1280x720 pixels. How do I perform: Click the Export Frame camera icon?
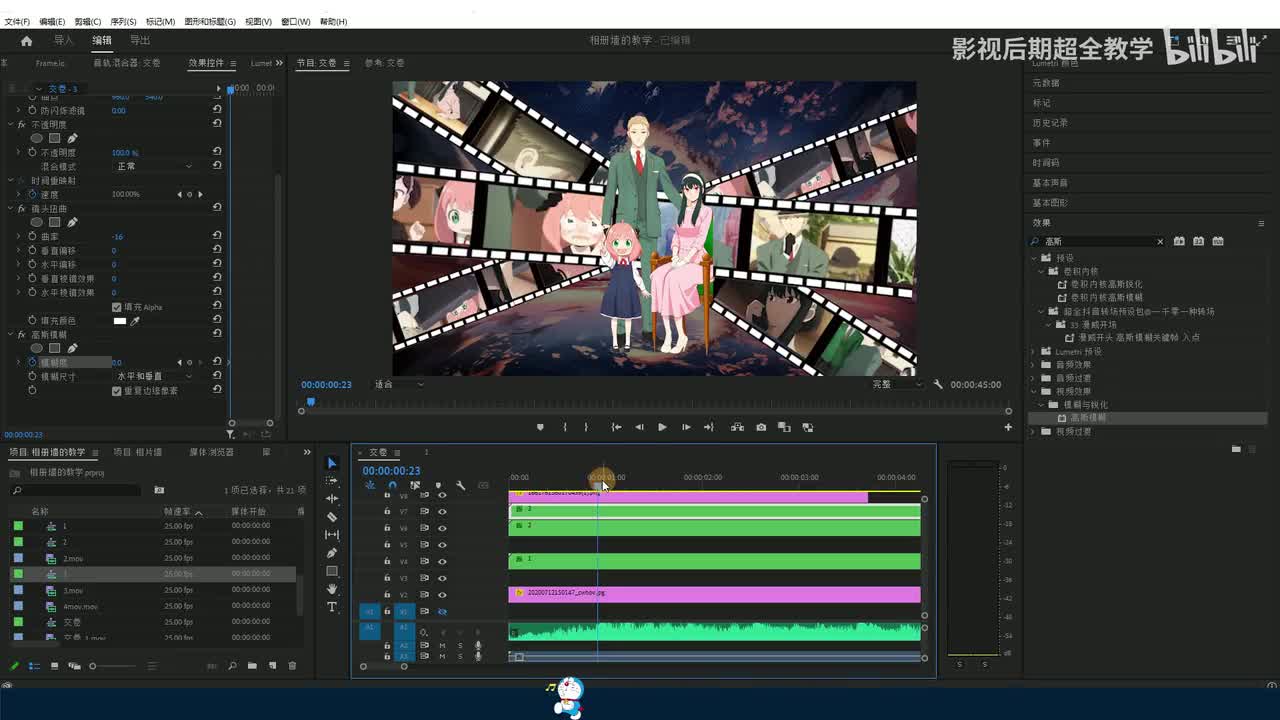(761, 427)
